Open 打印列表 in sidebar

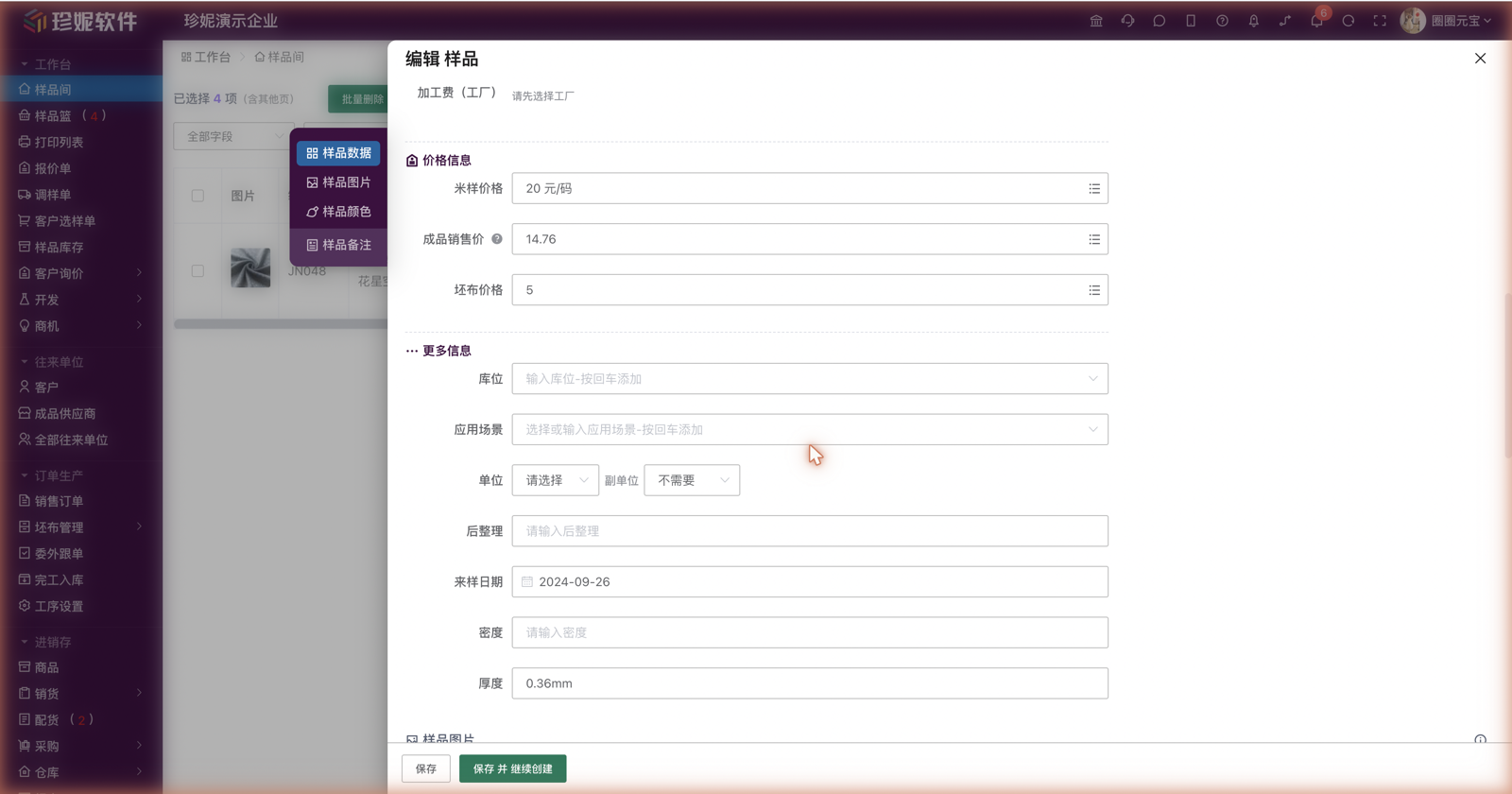point(81,142)
